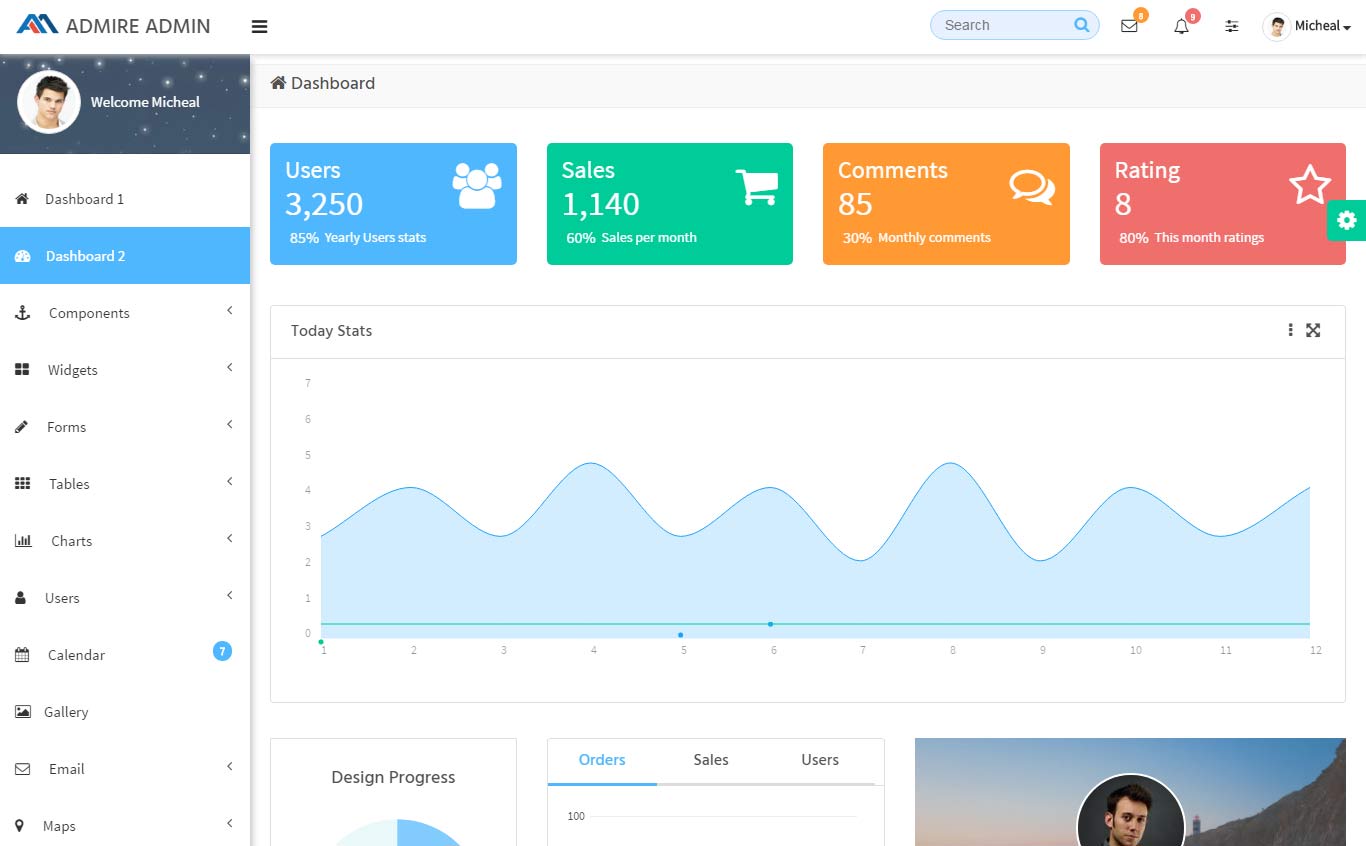
Task: Click the bar chart icon for Charts
Action: (x=23, y=541)
